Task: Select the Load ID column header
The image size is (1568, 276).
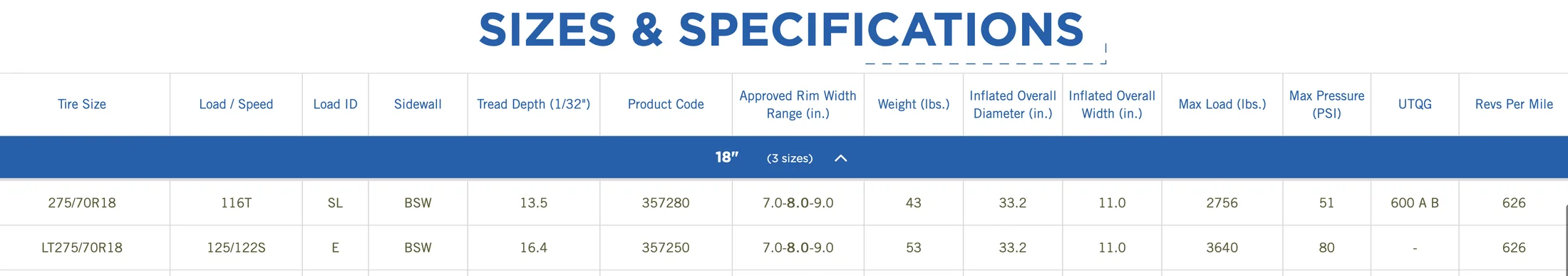Action: point(335,104)
